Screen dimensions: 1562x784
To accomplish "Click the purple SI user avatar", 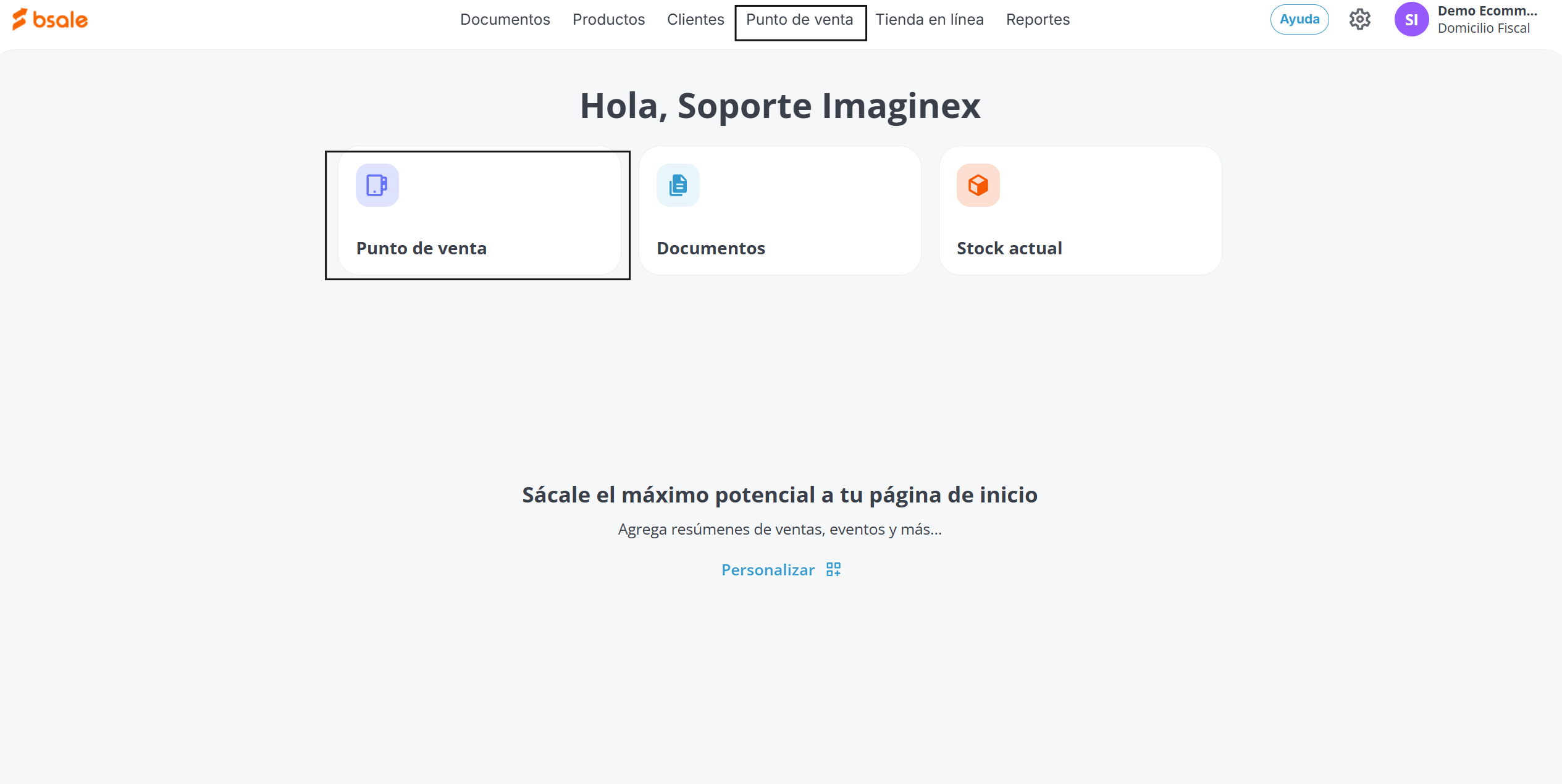I will (1411, 20).
